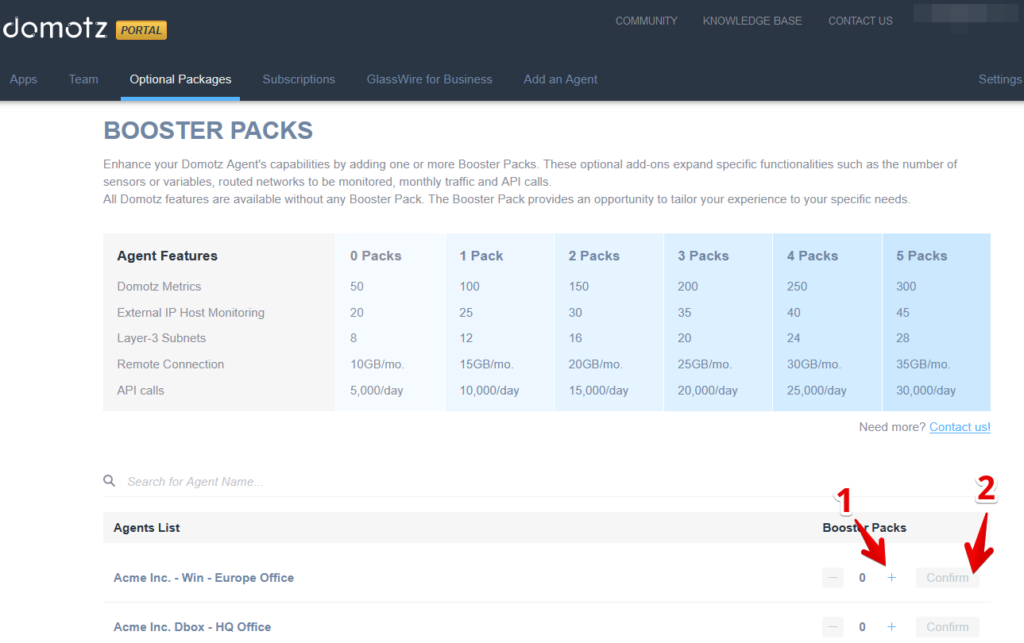This screenshot has width=1024, height=643.
Task: Click the '300' Domotz Metrics cell
Action: tap(906, 287)
